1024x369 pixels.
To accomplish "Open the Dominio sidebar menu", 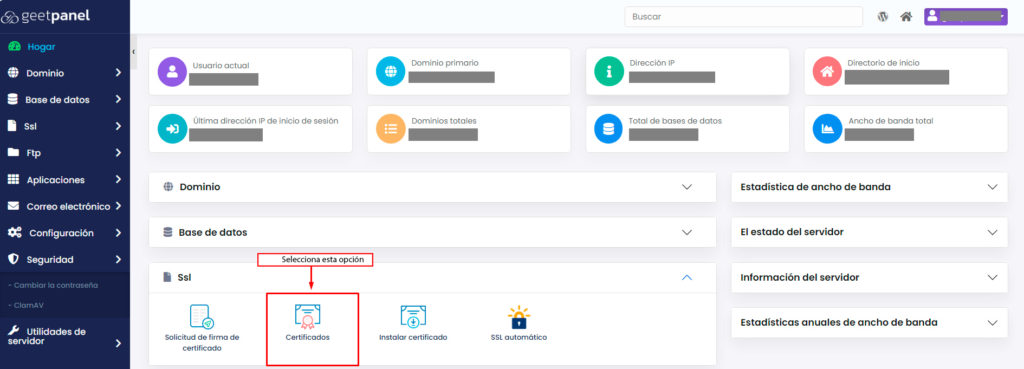I will [x=65, y=73].
